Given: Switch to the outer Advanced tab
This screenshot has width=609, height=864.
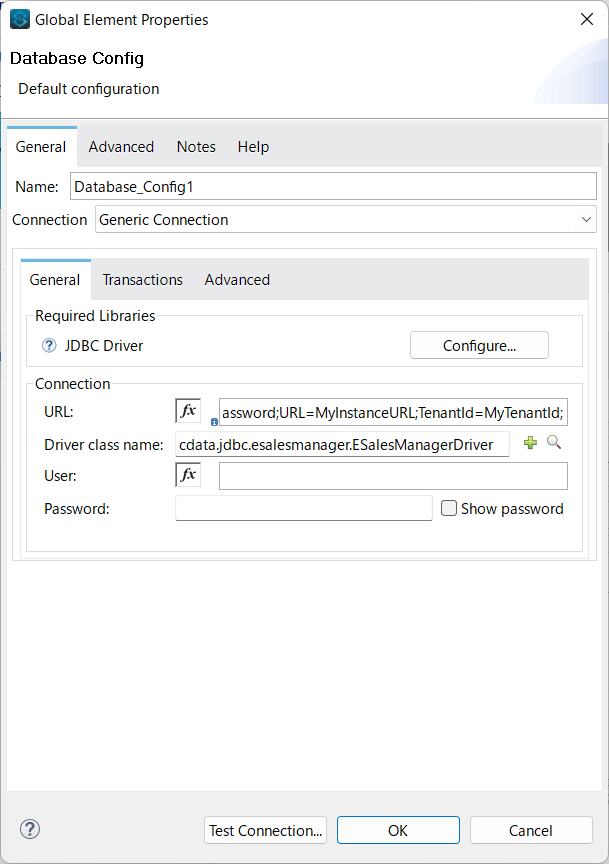Looking at the screenshot, I should 121,147.
